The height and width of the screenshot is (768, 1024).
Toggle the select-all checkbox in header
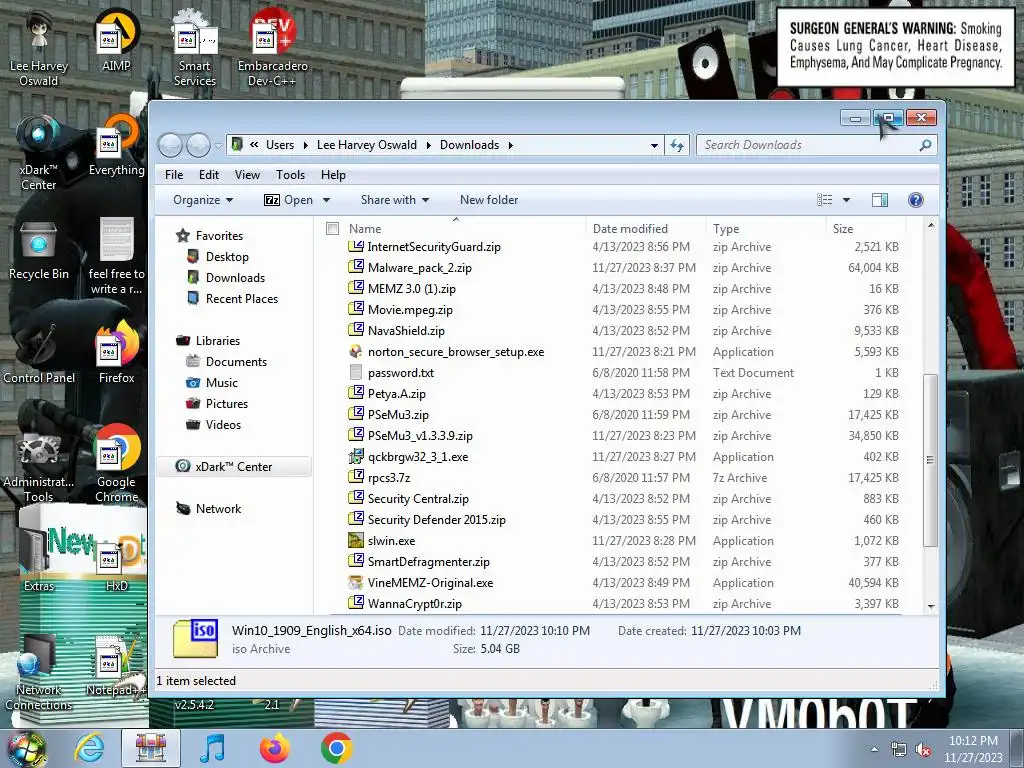[332, 229]
